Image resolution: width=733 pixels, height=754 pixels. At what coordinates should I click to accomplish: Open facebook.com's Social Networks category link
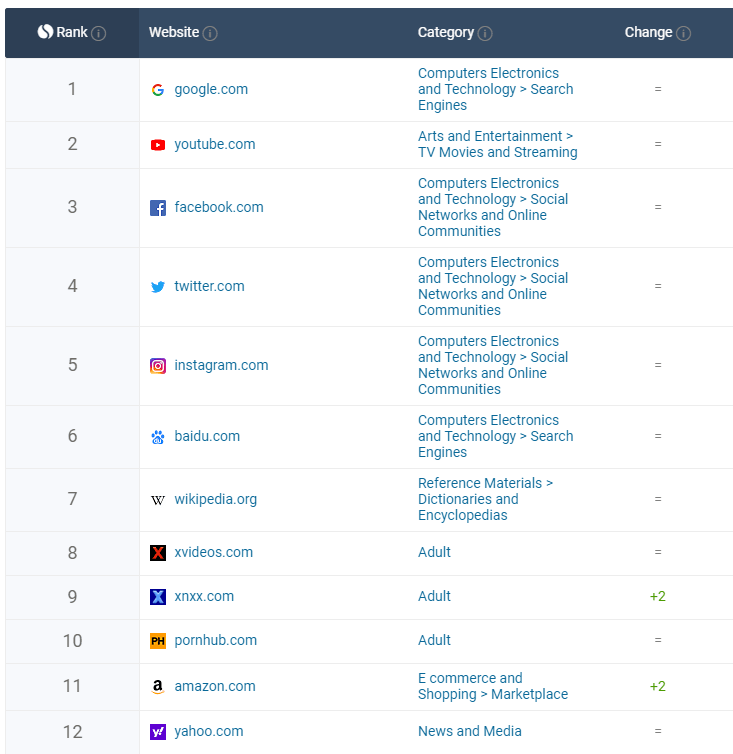coord(493,207)
